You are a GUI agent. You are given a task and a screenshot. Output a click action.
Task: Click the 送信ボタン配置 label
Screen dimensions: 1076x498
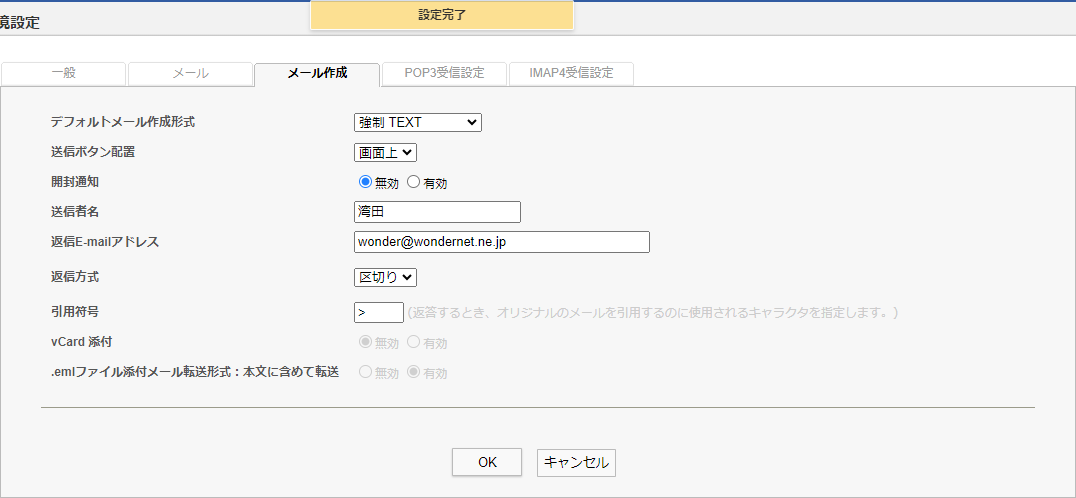[x=93, y=152]
